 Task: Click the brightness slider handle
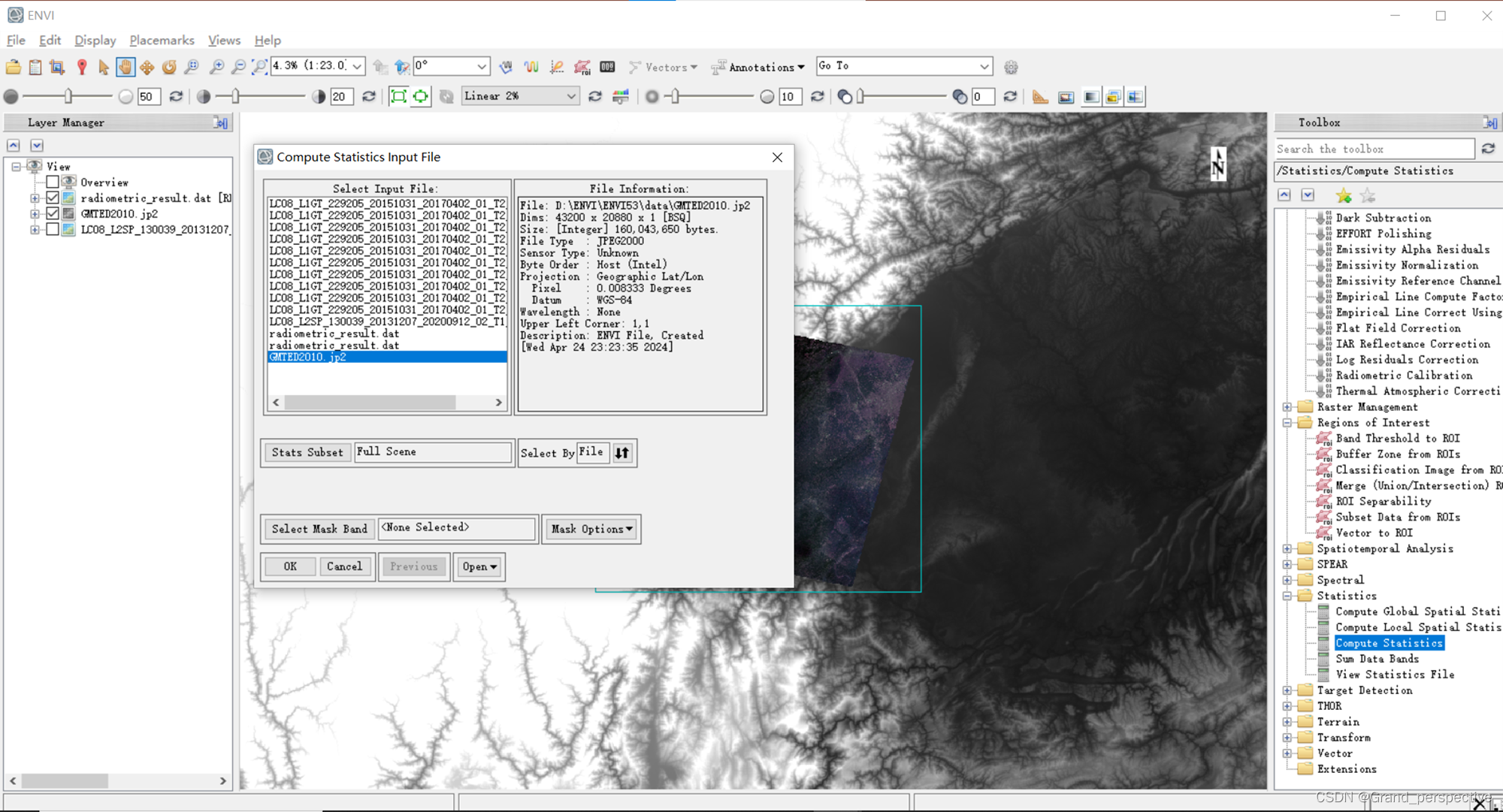tap(68, 96)
